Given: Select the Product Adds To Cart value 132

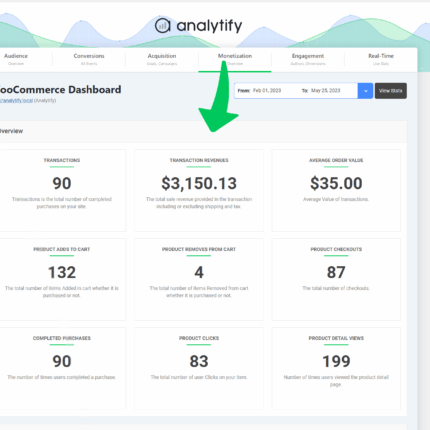Looking at the screenshot, I should coord(62,272).
